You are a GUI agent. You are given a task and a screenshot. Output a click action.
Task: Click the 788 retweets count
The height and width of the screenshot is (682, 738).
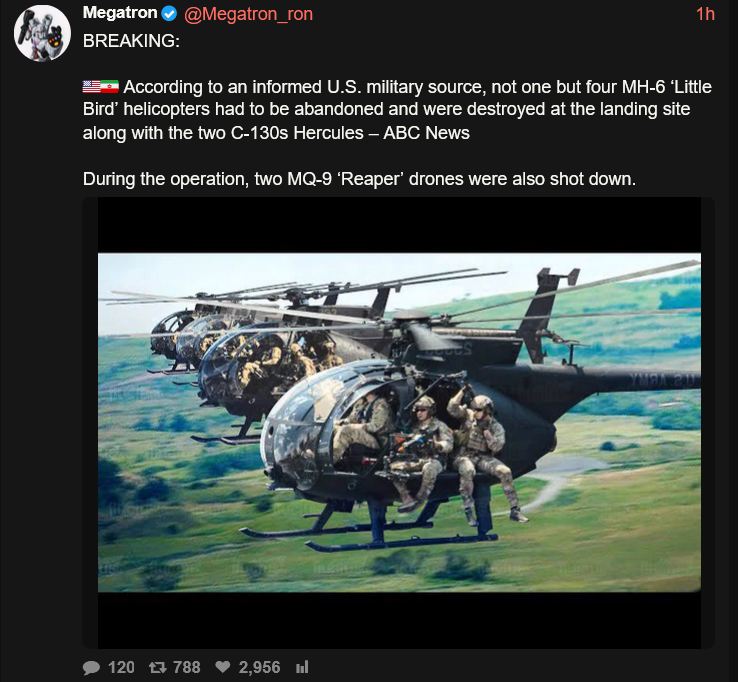187,667
